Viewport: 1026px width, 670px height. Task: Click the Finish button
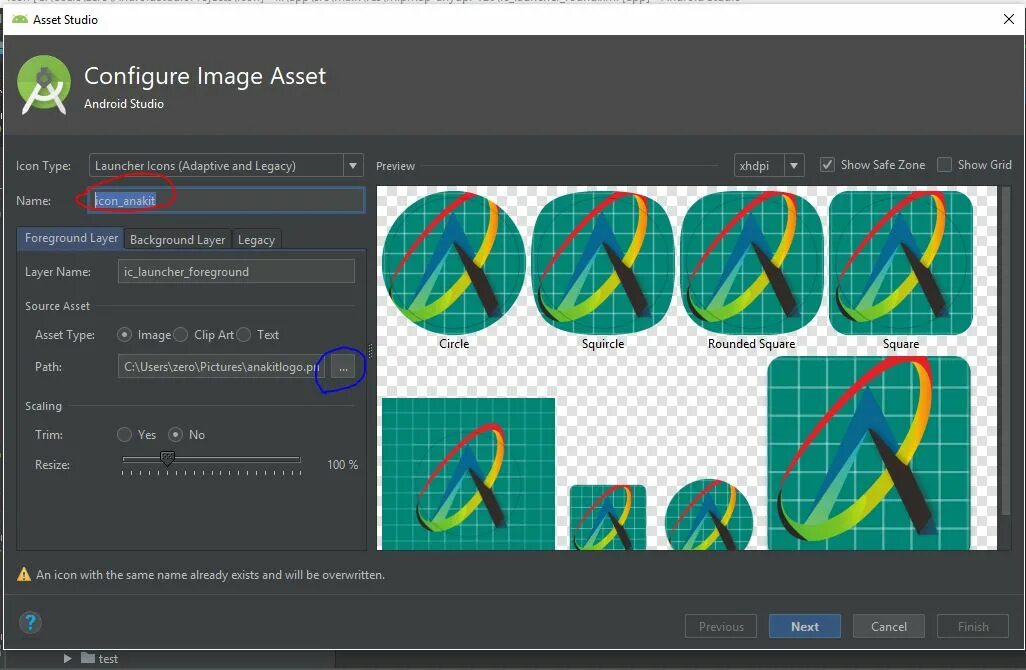click(x=973, y=626)
